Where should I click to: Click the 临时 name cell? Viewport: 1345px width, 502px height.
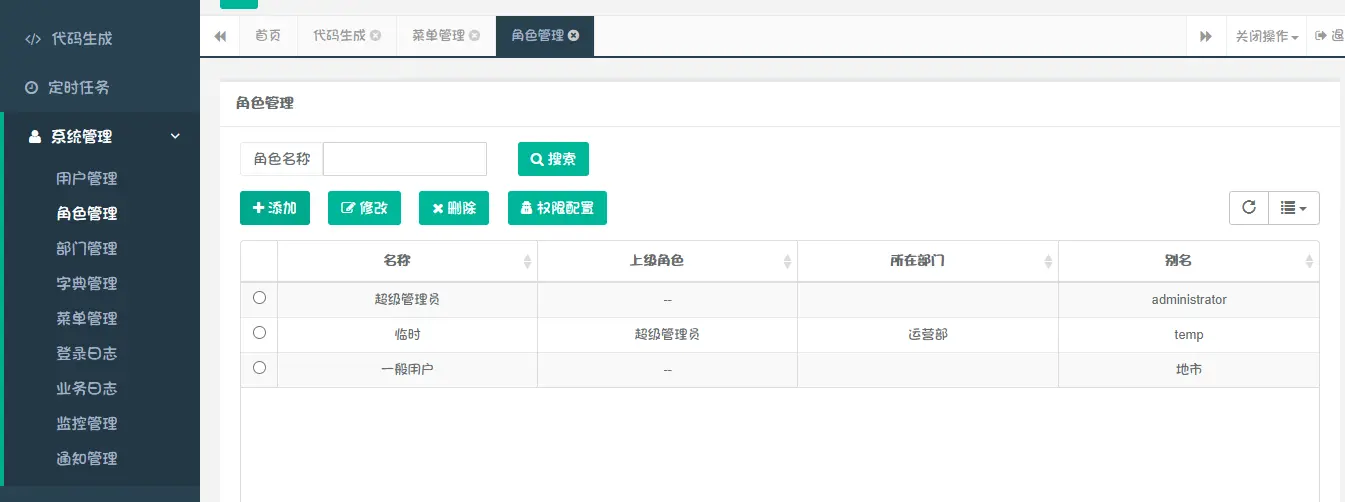[407, 335]
